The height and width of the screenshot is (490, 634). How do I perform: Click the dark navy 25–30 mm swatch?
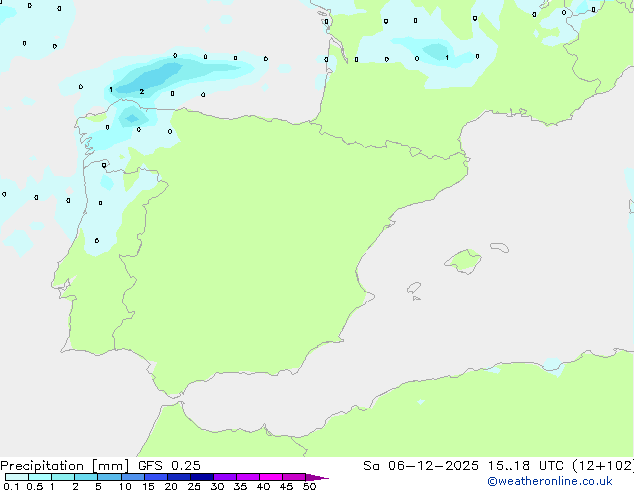(202, 477)
